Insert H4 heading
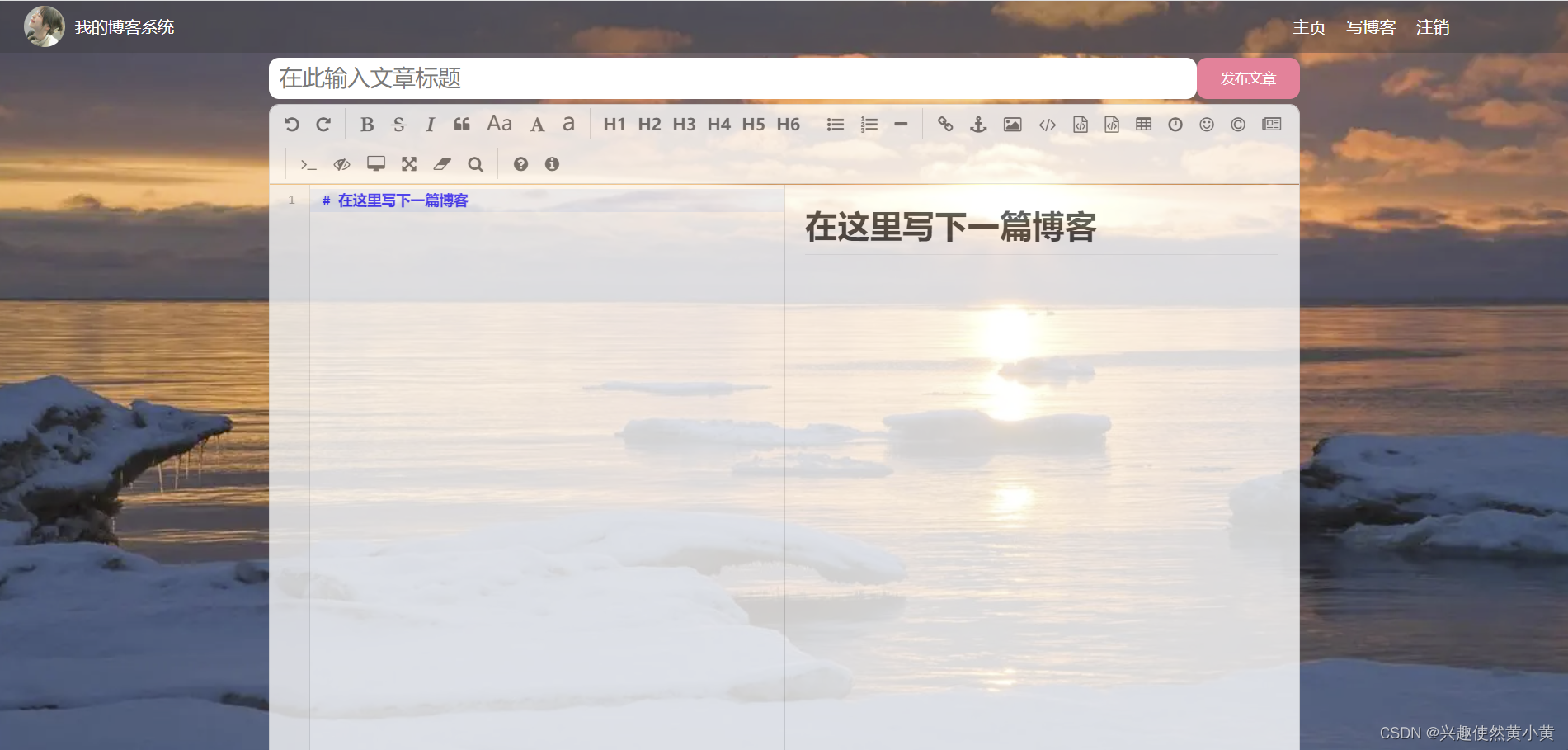 718,125
